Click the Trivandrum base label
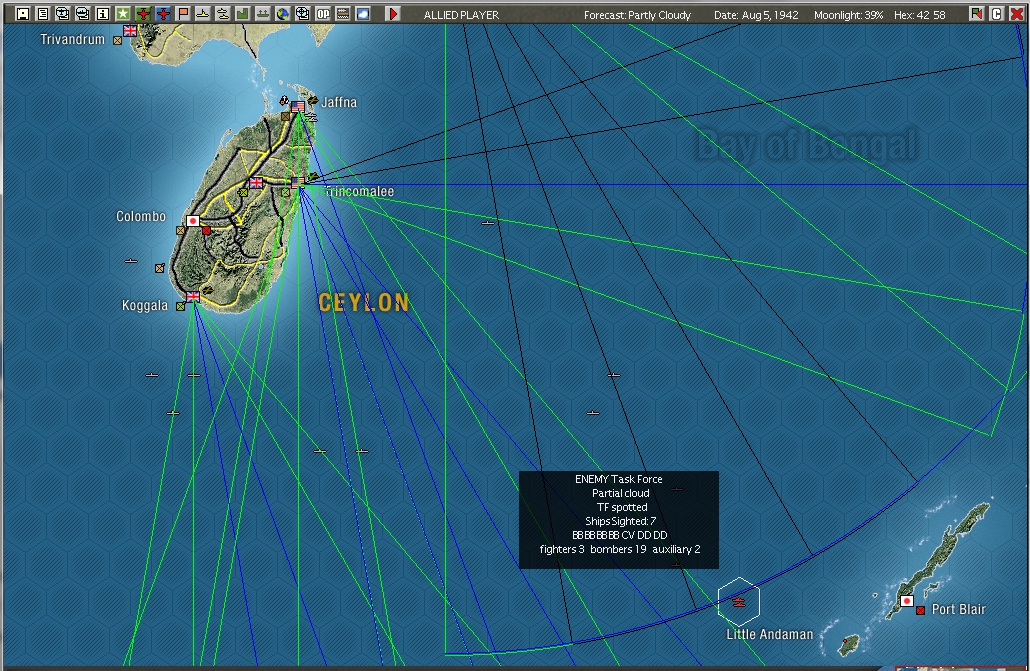This screenshot has width=1030, height=671. coord(72,39)
